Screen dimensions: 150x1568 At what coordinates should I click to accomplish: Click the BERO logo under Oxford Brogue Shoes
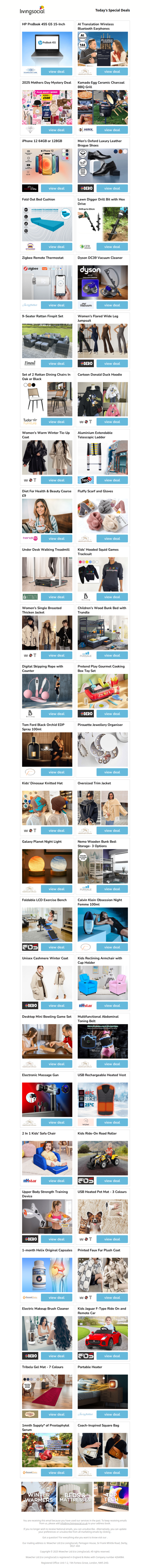[86, 188]
